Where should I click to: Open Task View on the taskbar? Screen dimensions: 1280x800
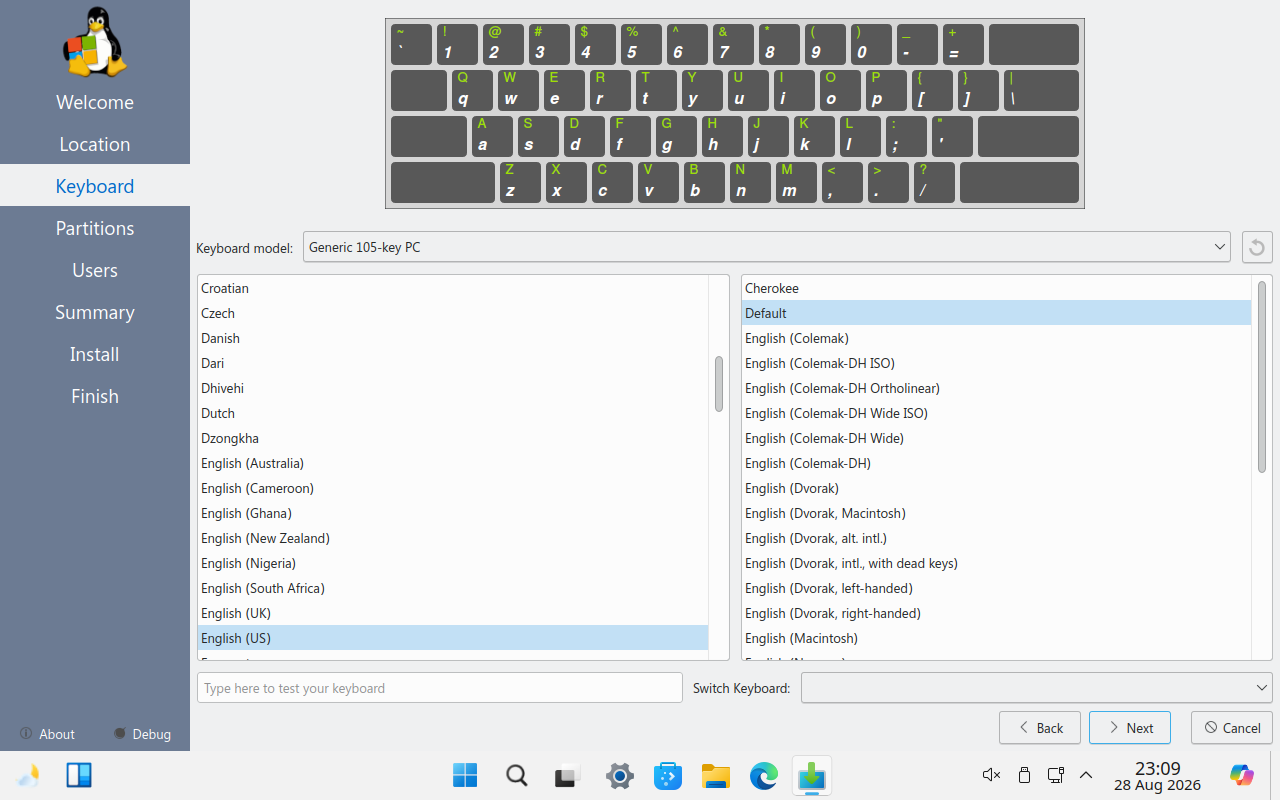tap(569, 775)
